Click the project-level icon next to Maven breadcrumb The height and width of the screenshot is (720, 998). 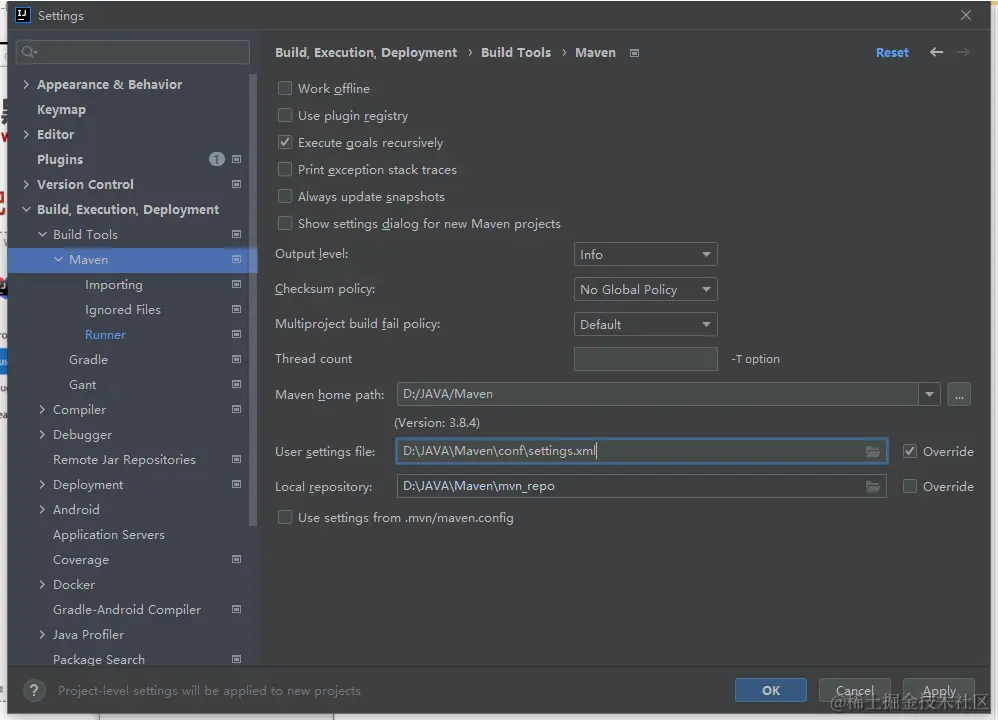click(634, 53)
